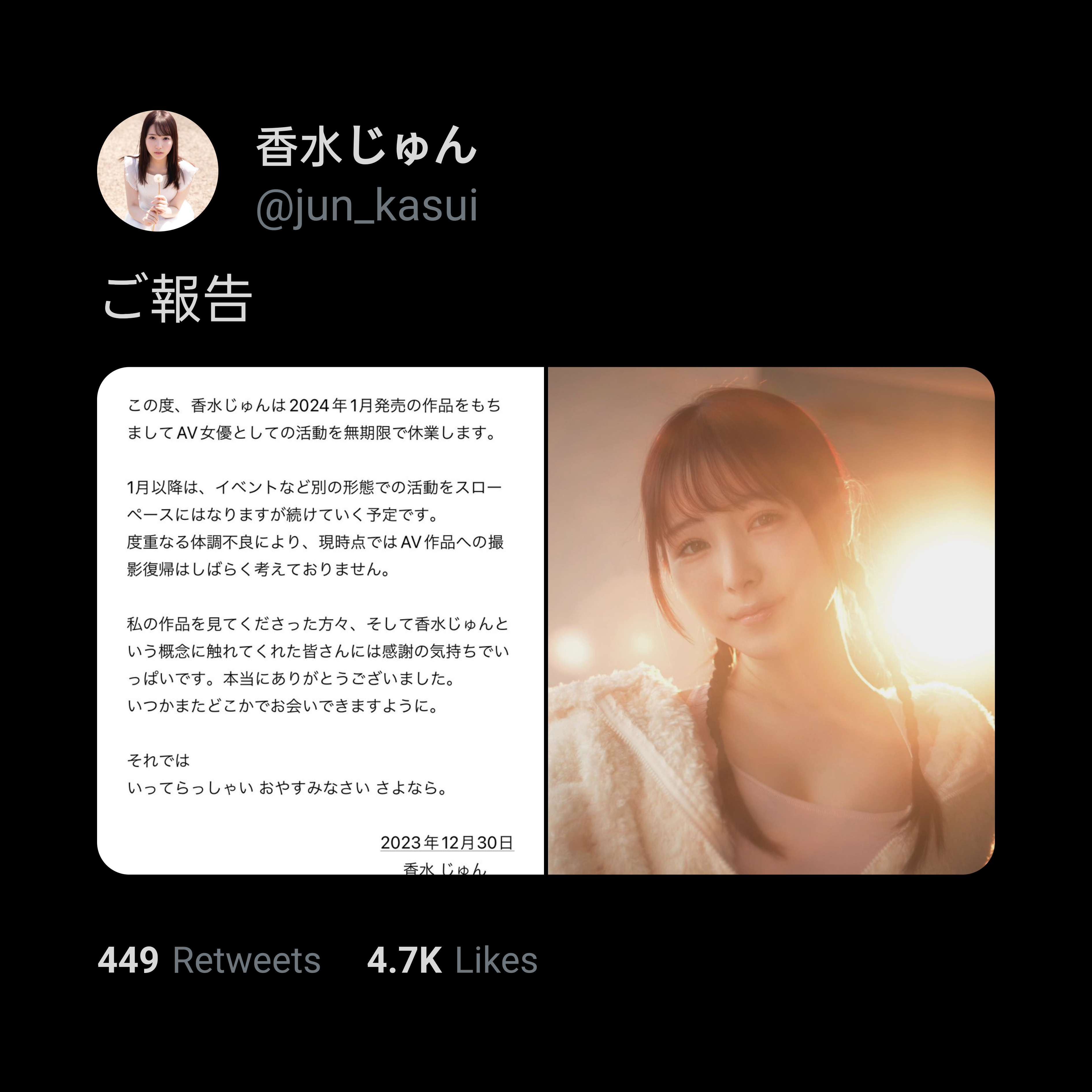This screenshot has width=1092, height=1092.
Task: Click the paragraph starting with 1月以降は
Action: 315,528
